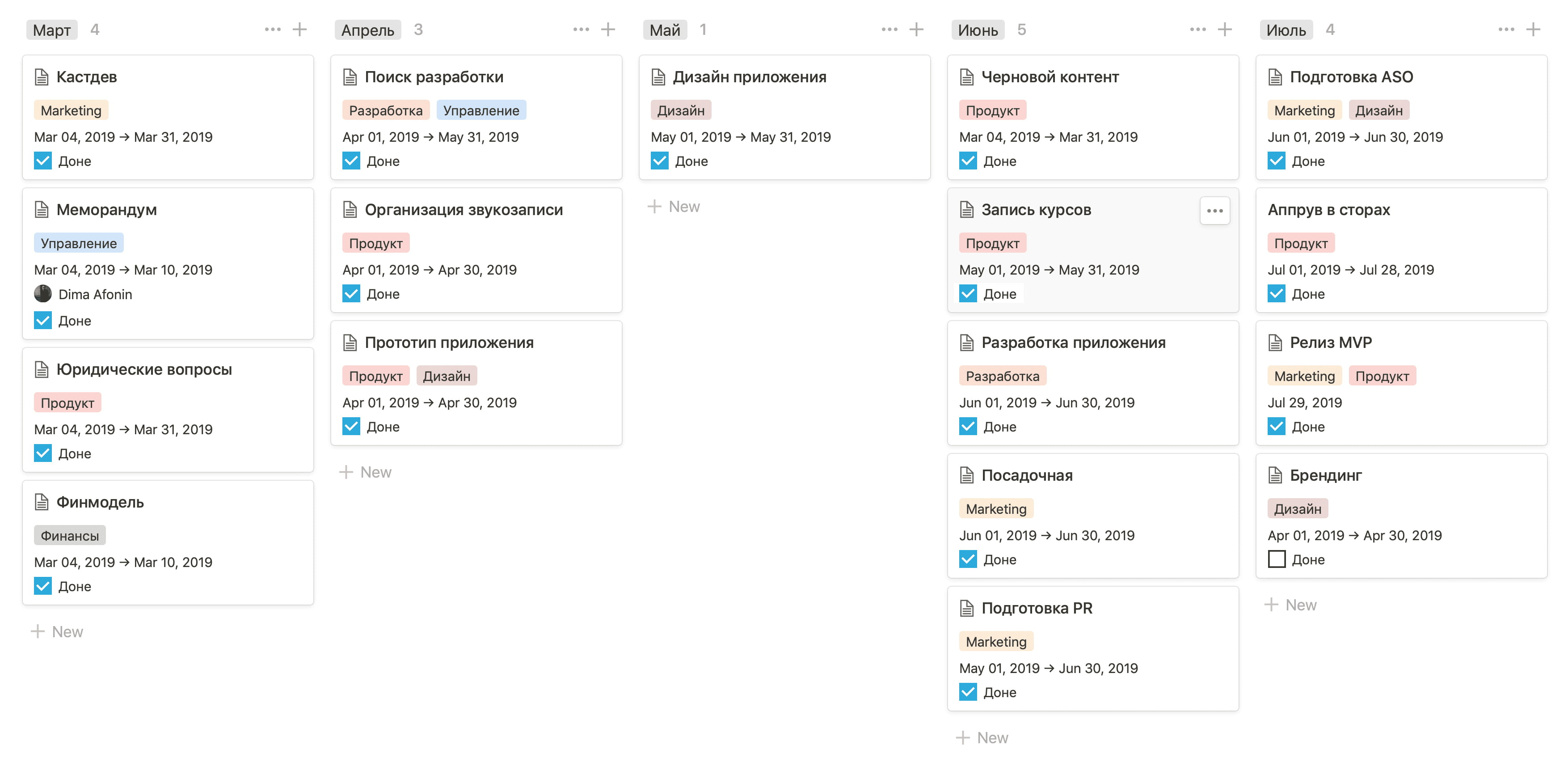Click the plus icon in Май column header
Viewport: 1568px width, 779px height.
click(916, 29)
